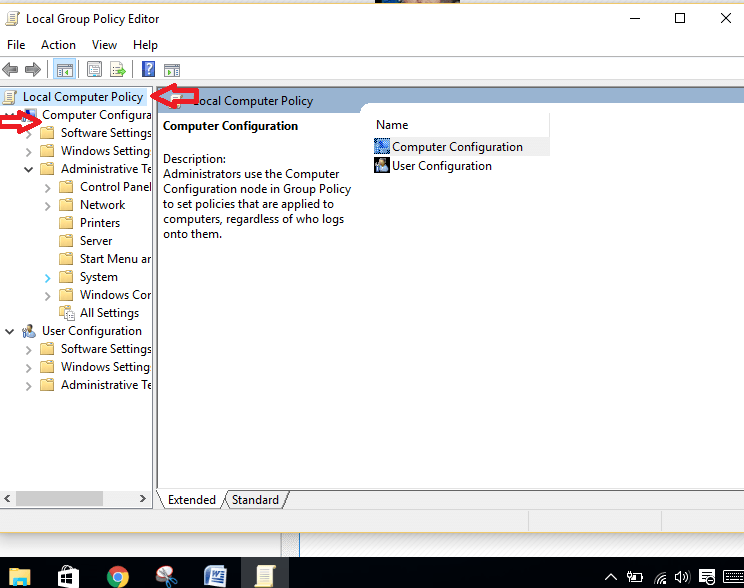The height and width of the screenshot is (588, 744).
Task: Open the Help menu
Action: pyautogui.click(x=145, y=45)
